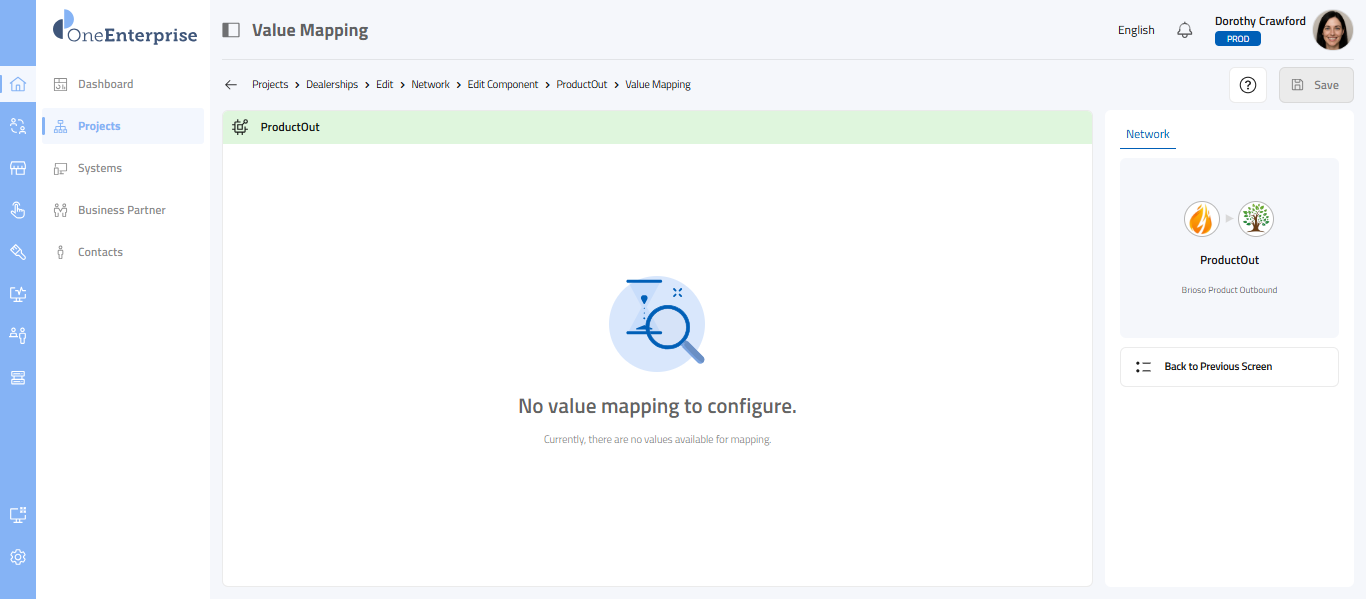
Task: Select Business Partner in the side menu
Action: (x=121, y=210)
